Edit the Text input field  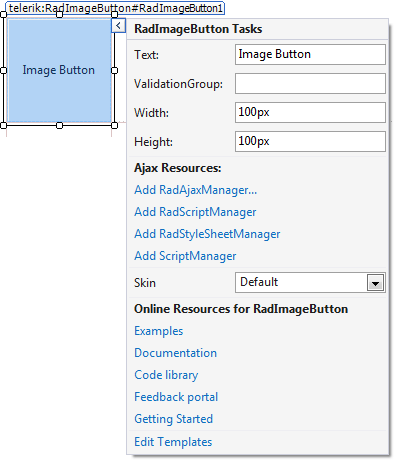pos(310,54)
